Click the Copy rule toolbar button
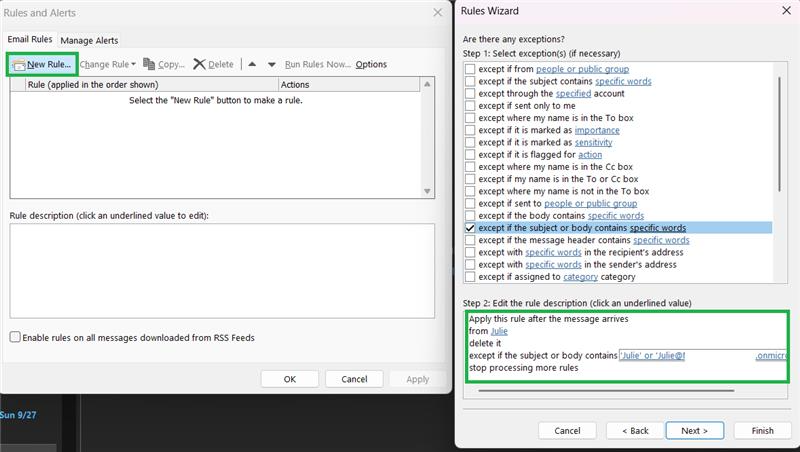Image resolution: width=800 pixels, height=452 pixels. point(164,64)
